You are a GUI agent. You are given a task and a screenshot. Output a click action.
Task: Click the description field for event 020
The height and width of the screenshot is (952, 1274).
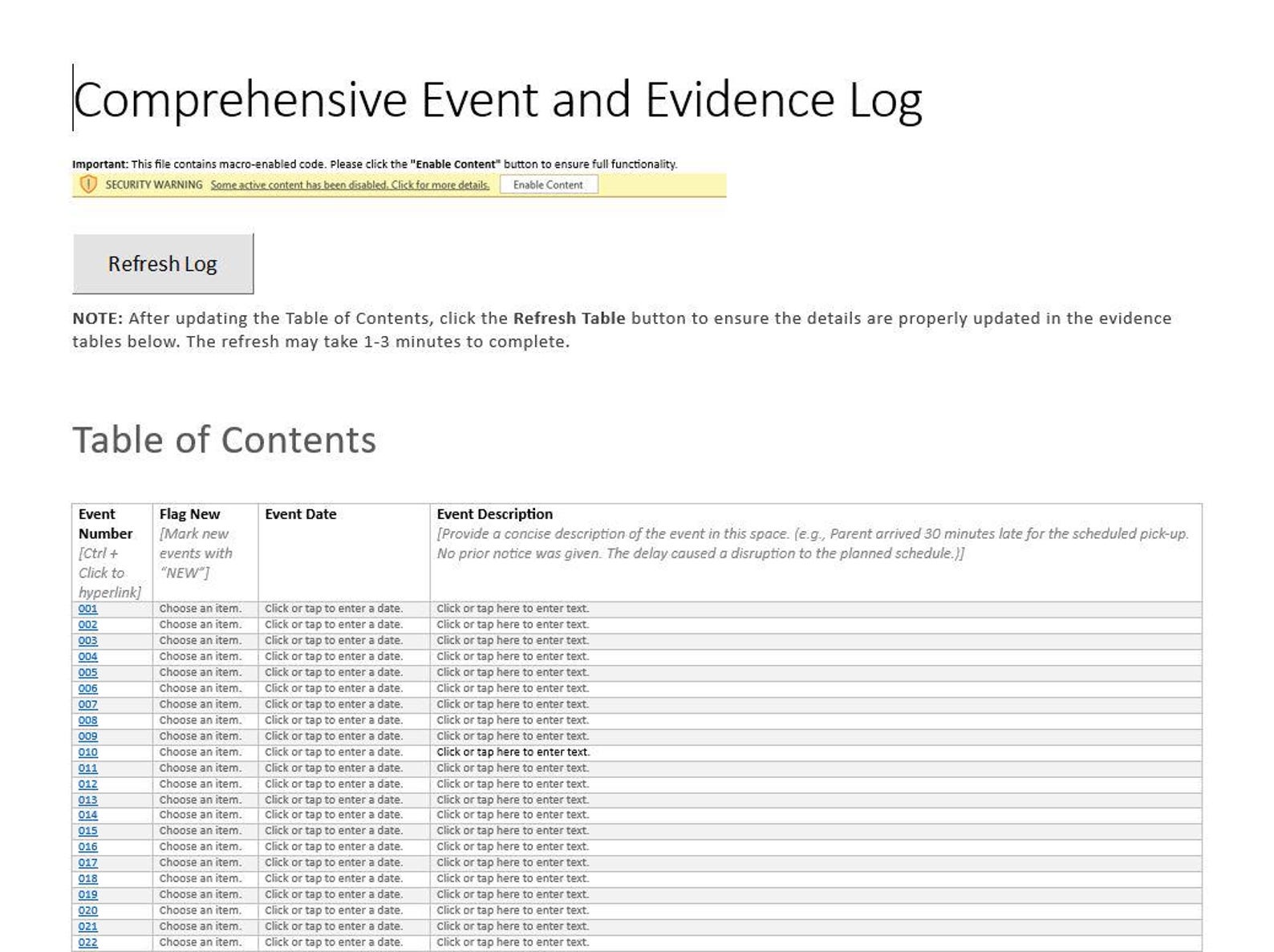(513, 910)
